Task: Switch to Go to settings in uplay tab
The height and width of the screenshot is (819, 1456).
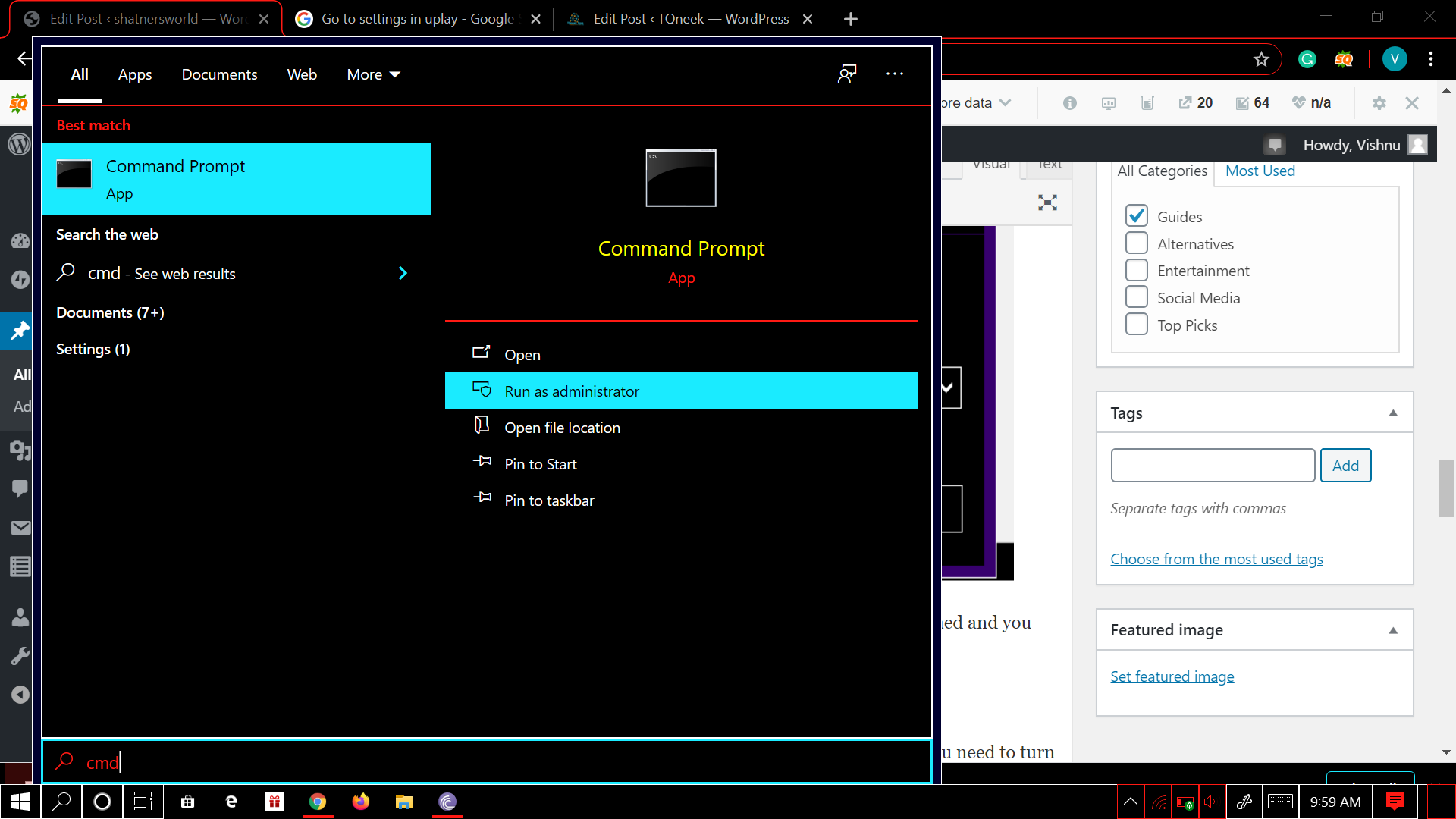Action: coord(419,19)
